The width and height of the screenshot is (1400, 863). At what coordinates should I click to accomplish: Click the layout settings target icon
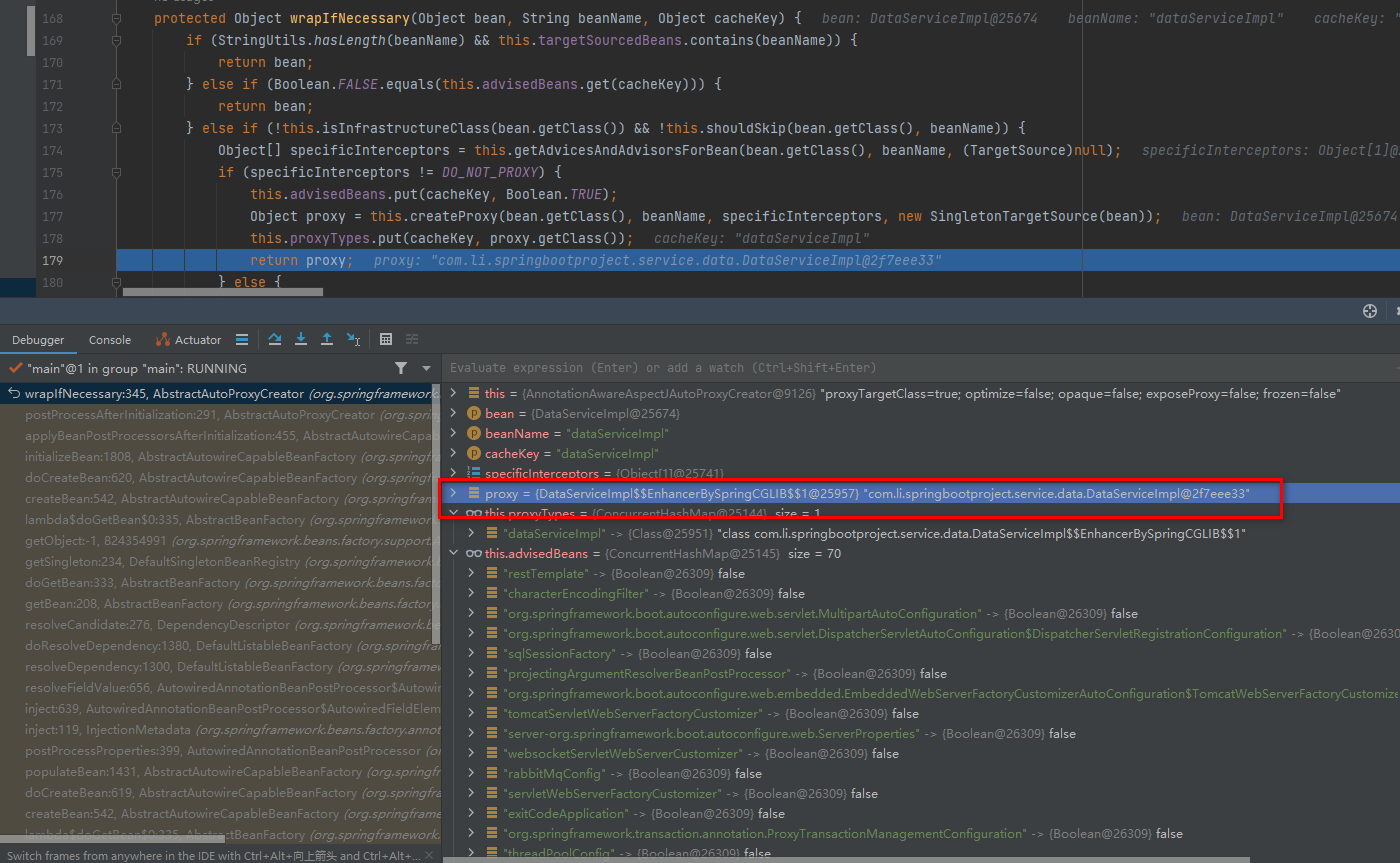(x=1370, y=311)
